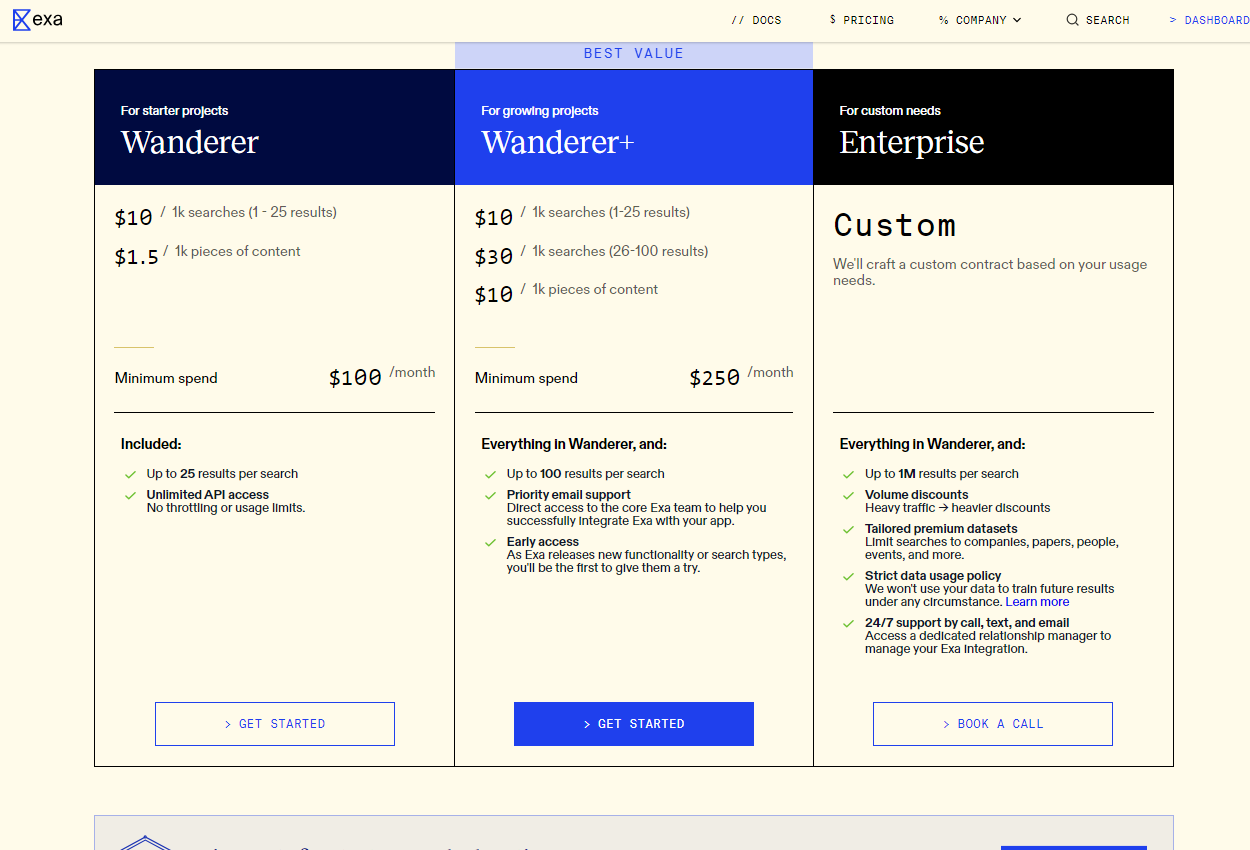Image resolution: width=1250 pixels, height=850 pixels.
Task: Click 'Unlimited API access' feature text
Action: click(208, 495)
